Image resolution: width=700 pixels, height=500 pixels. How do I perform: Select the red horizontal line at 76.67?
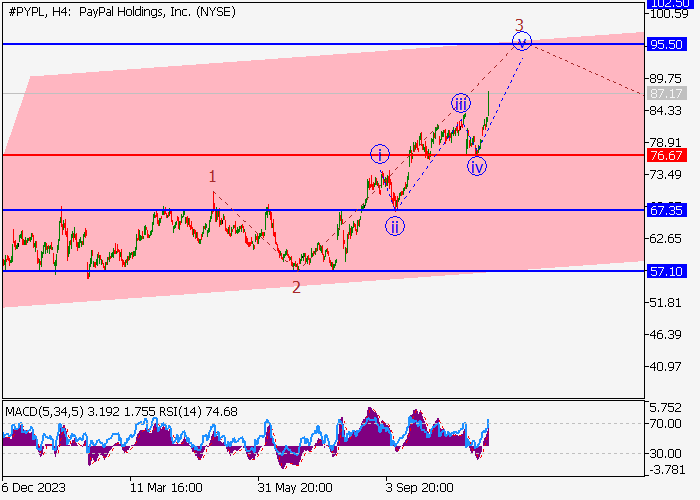pos(324,155)
